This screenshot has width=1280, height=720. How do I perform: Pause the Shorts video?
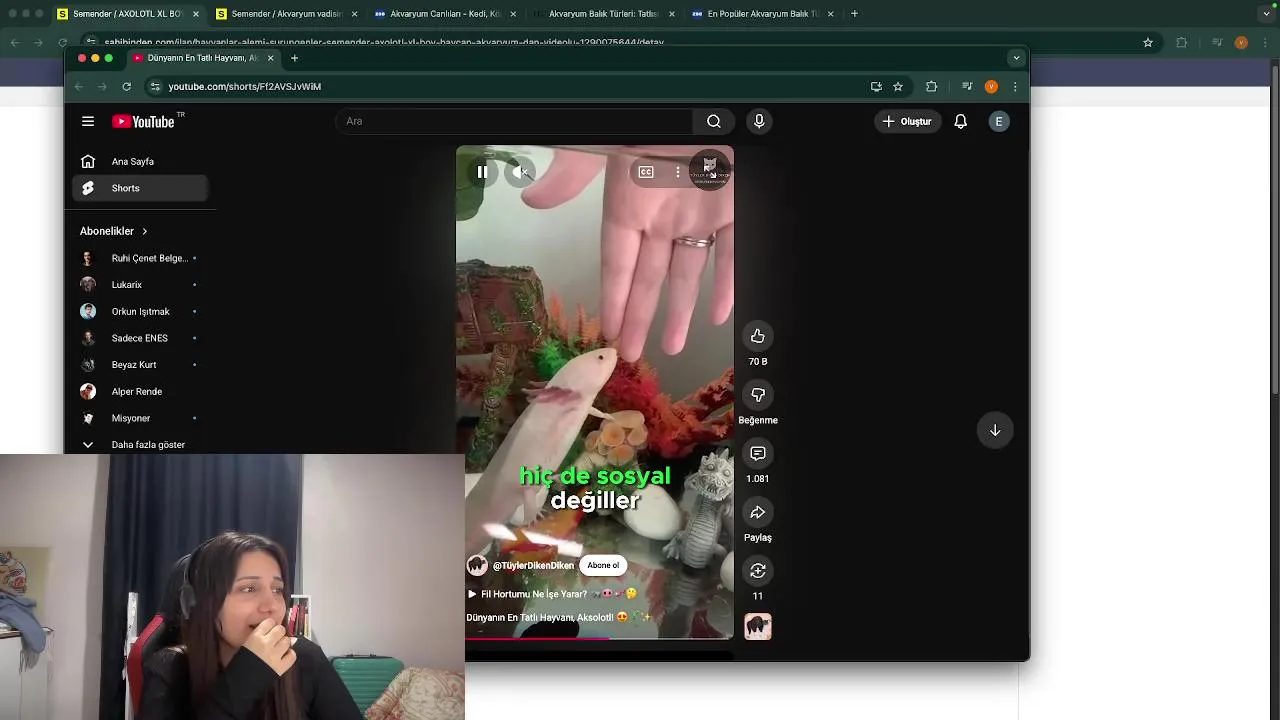point(482,172)
